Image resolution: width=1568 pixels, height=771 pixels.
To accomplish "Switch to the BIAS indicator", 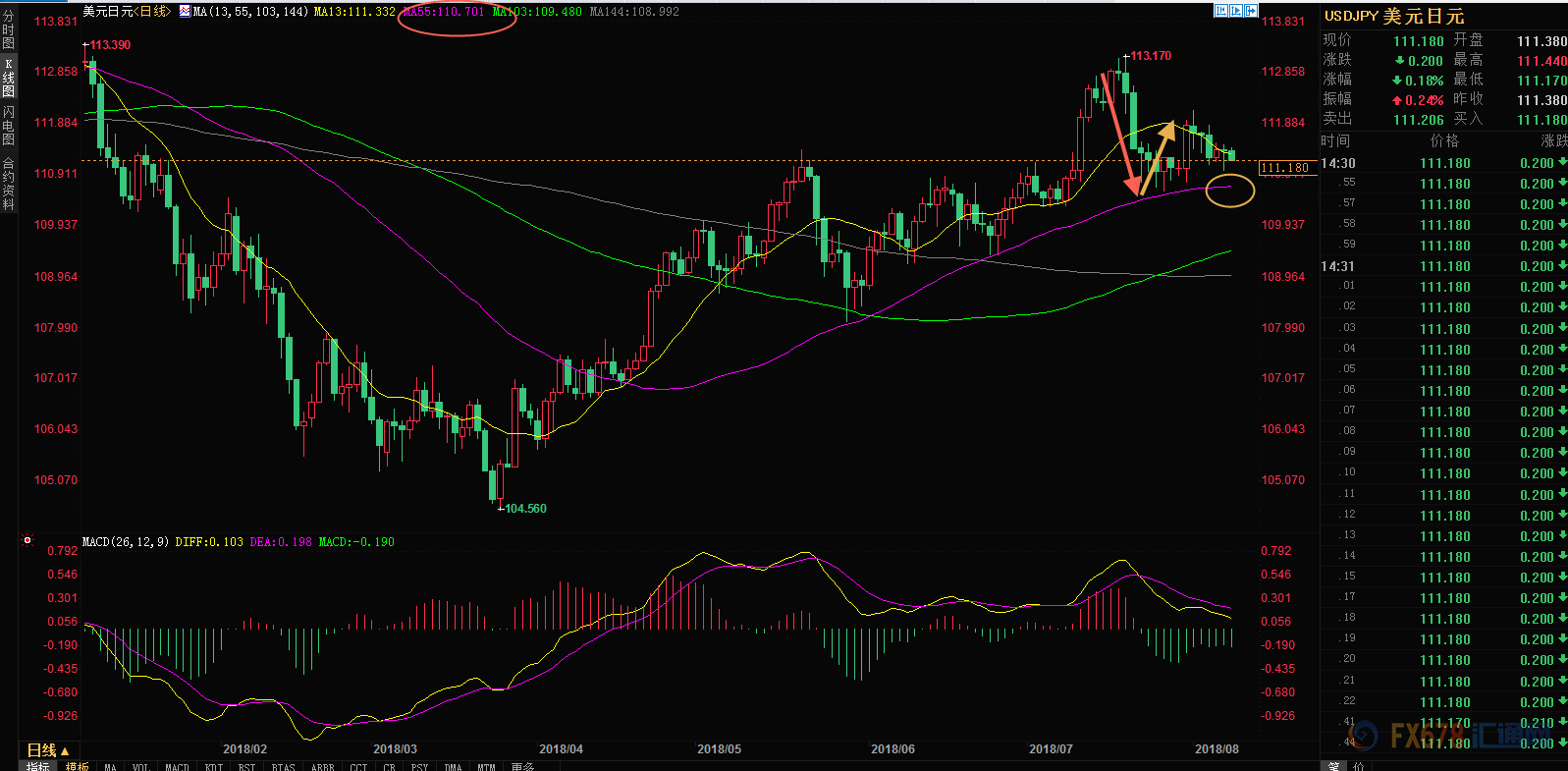I will click(x=283, y=766).
